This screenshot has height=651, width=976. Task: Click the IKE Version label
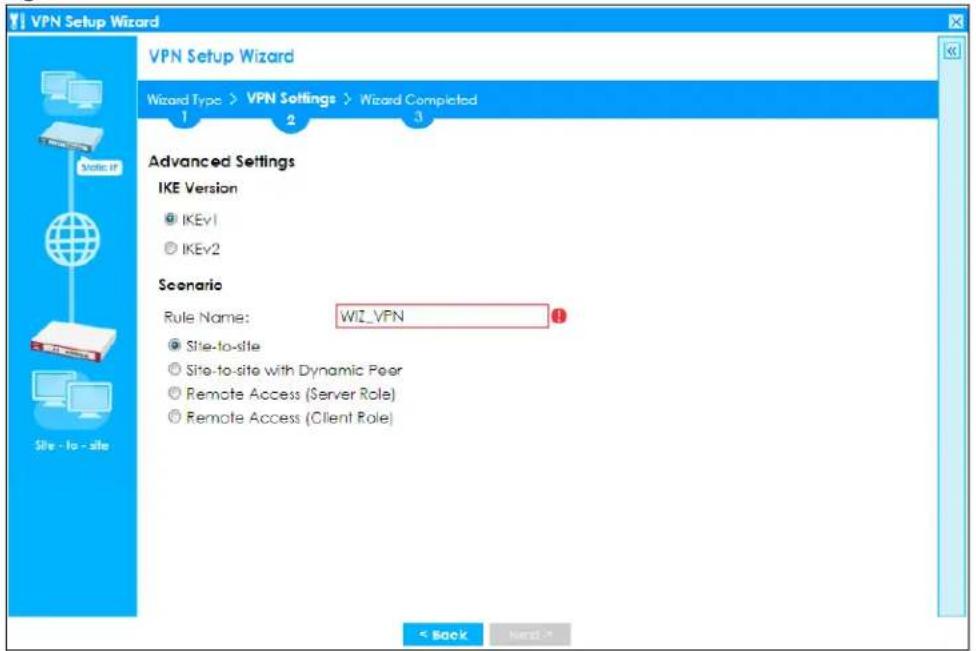(198, 188)
